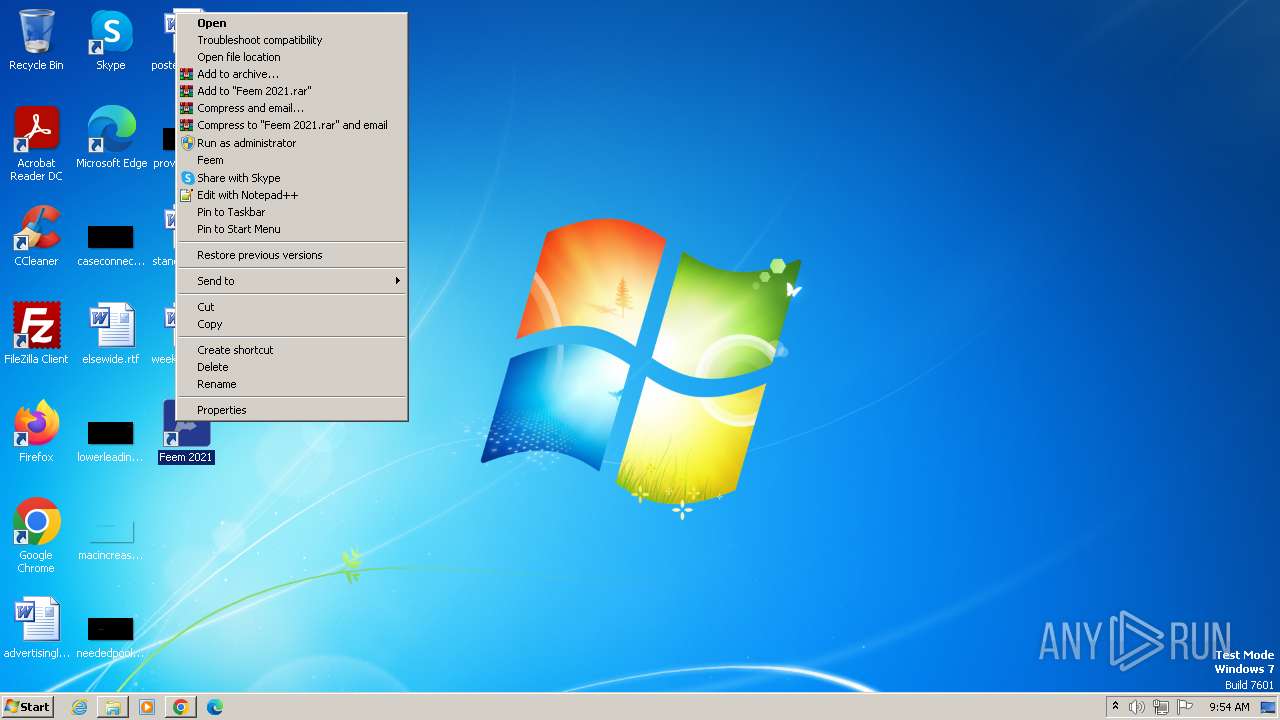
Task: Open the Recycle Bin desktop icon
Action: point(36,40)
